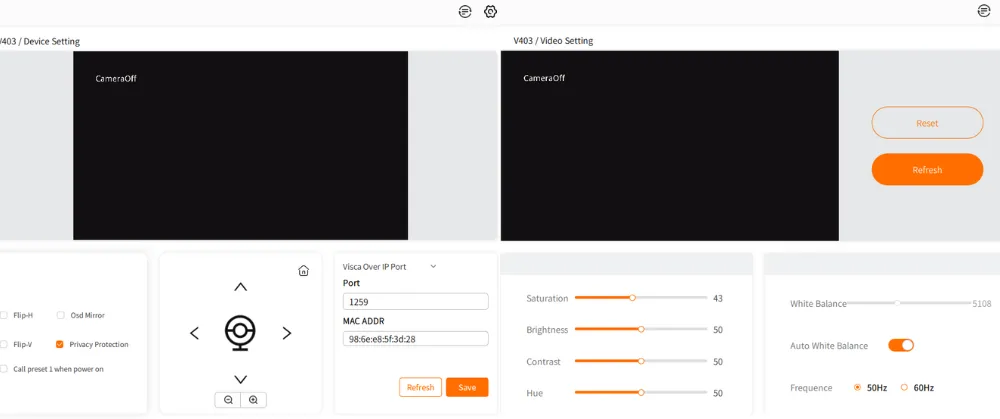
Task: Open the list icon in Video Setting header
Action: pyautogui.click(x=984, y=11)
